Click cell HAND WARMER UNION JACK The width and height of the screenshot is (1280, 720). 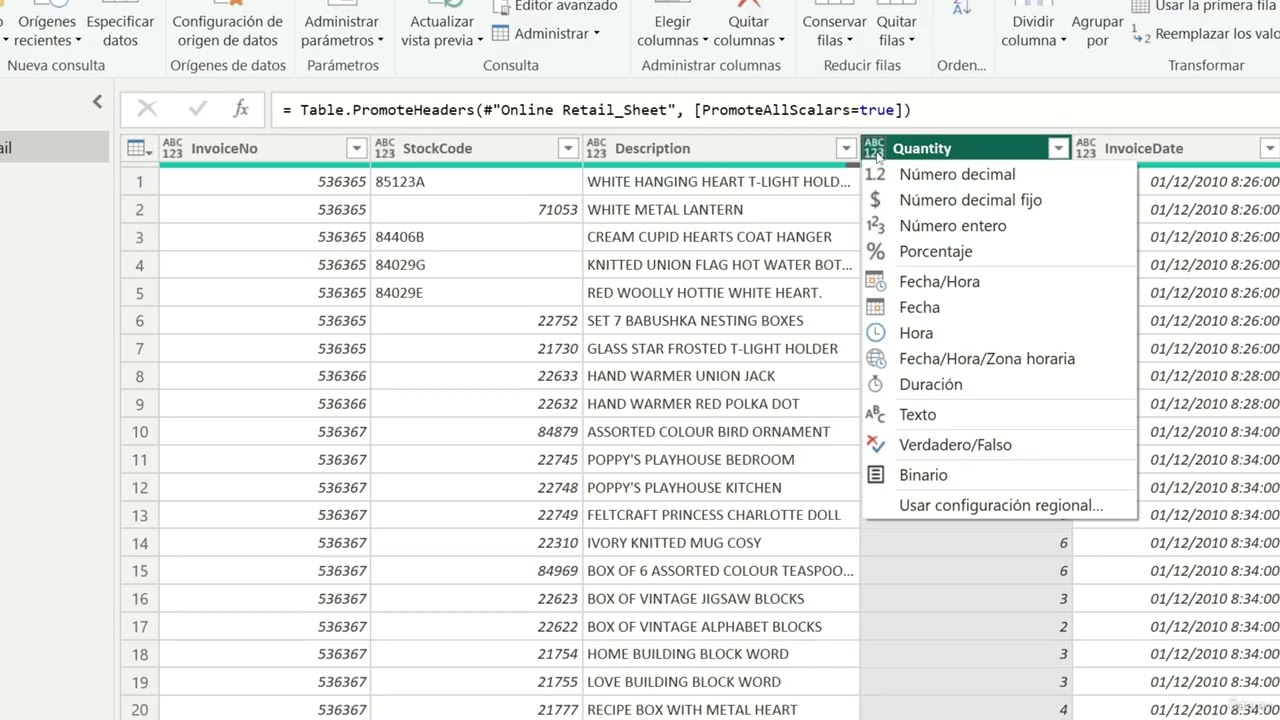721,376
